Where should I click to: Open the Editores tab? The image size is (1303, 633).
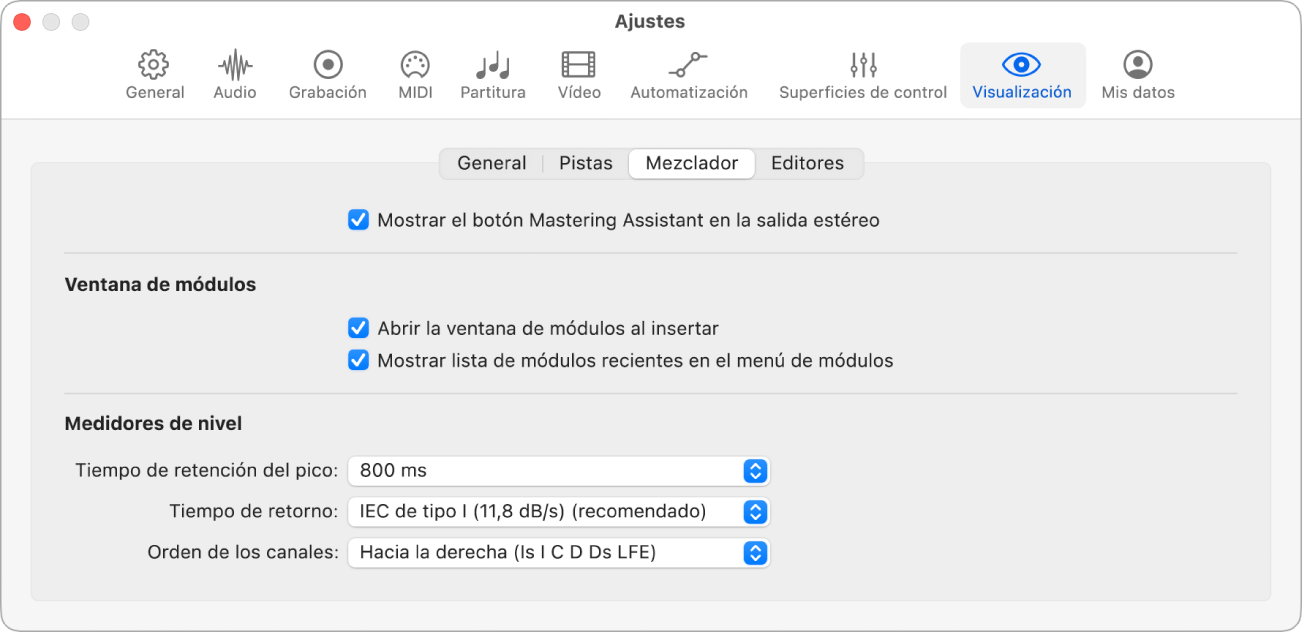pyautogui.click(x=808, y=163)
